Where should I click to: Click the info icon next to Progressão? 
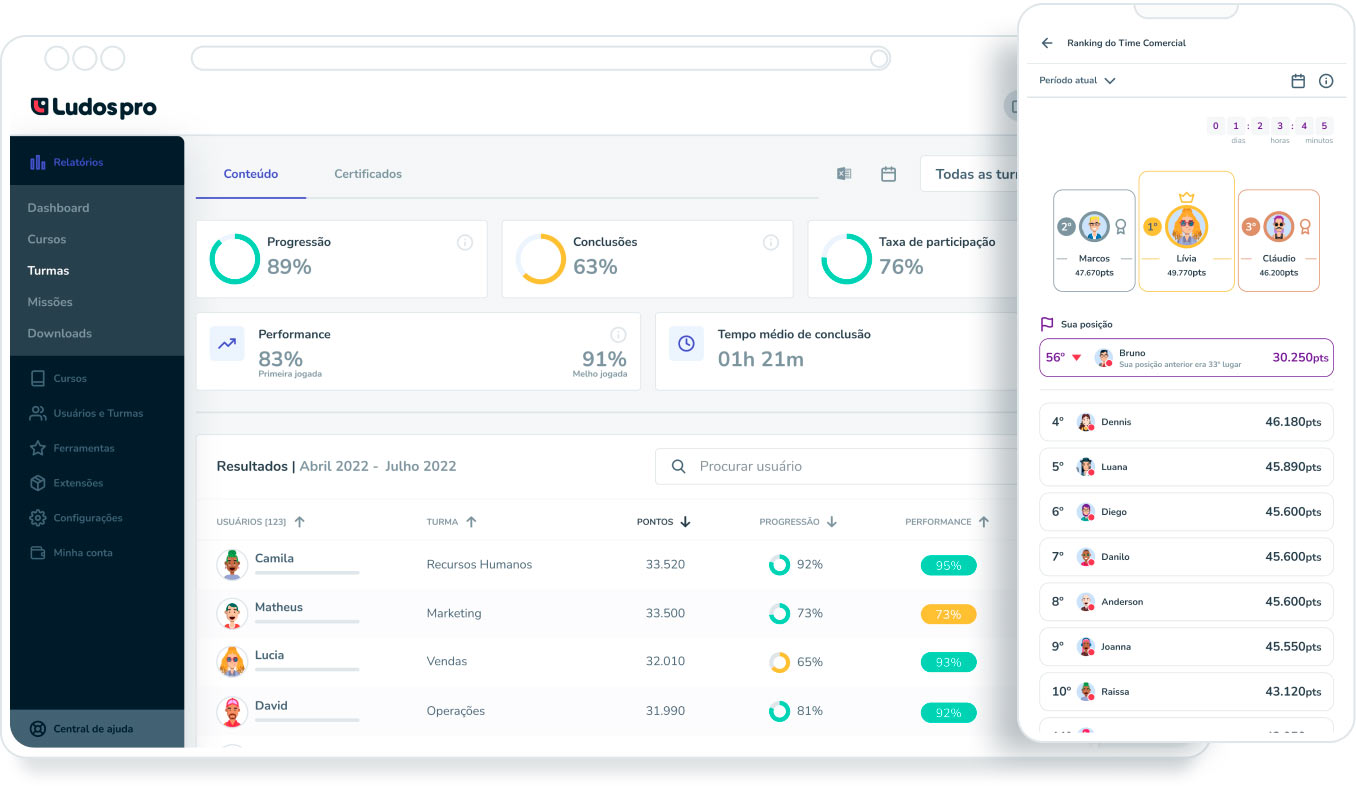(x=464, y=242)
